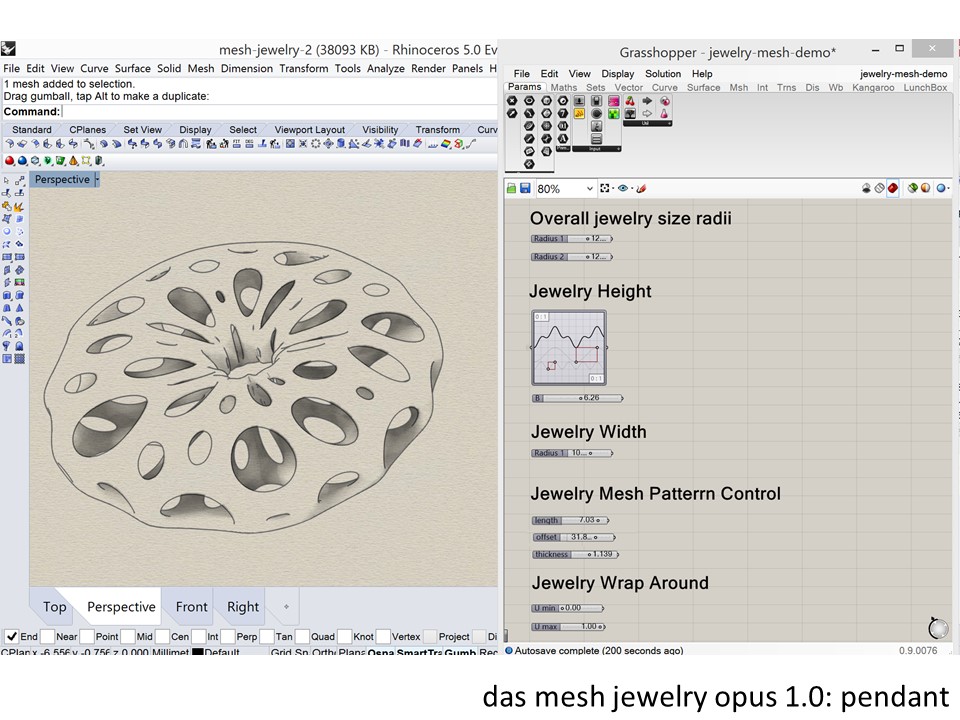Screen dimensions: 960x720
Task: Click the Grasshopper compass widget on canvas
Action: click(937, 627)
